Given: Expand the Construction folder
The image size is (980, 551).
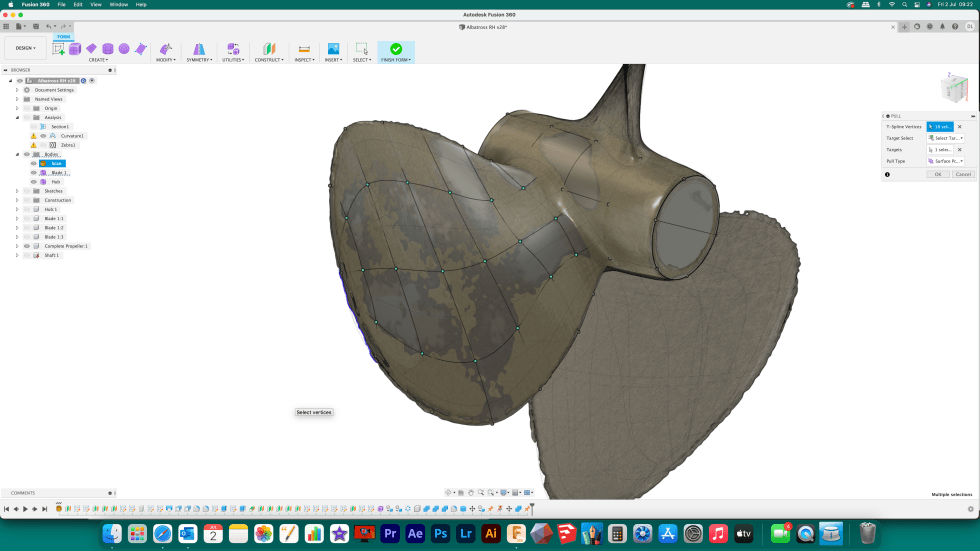Looking at the screenshot, I should pyautogui.click(x=18, y=200).
